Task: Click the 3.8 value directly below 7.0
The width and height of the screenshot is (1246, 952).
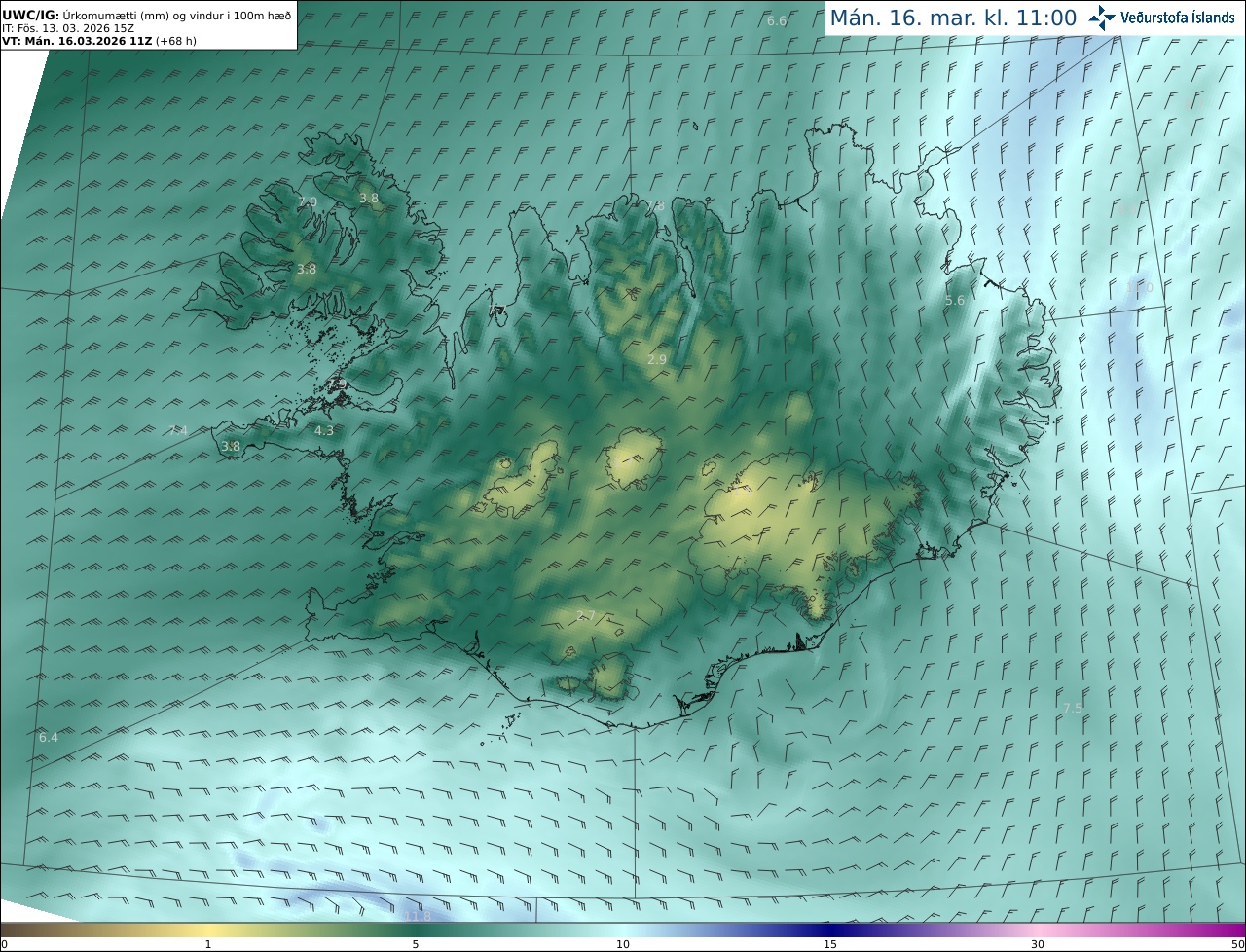Action: coord(307,269)
